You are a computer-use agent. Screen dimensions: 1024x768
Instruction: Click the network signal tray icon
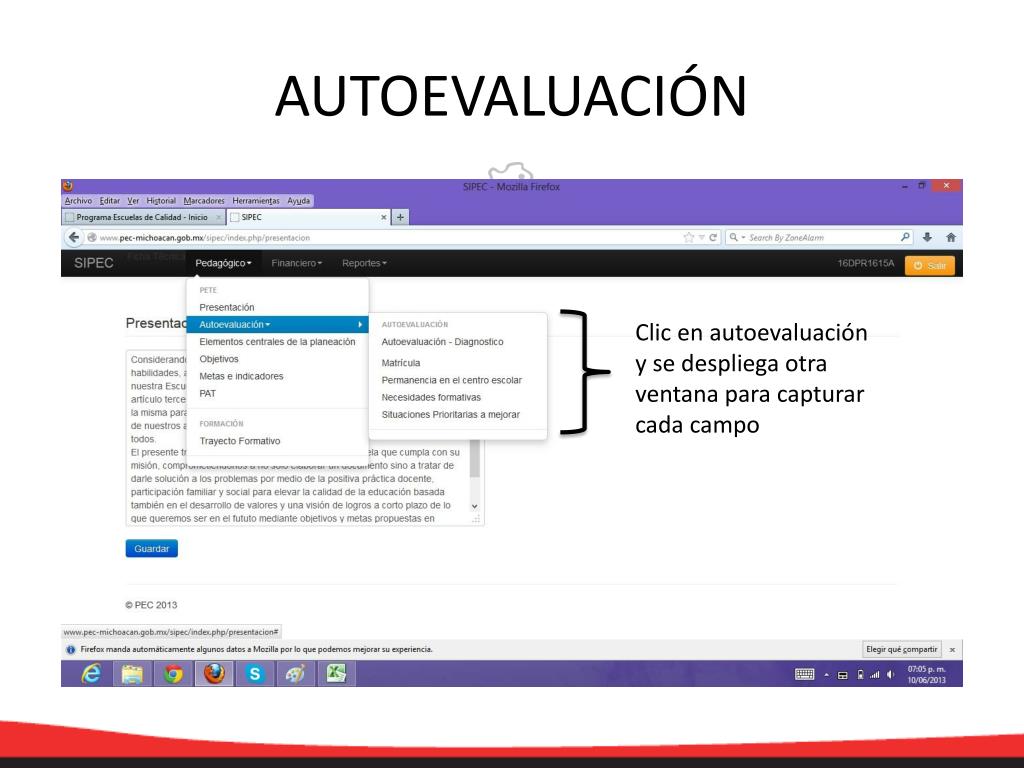[x=874, y=675]
